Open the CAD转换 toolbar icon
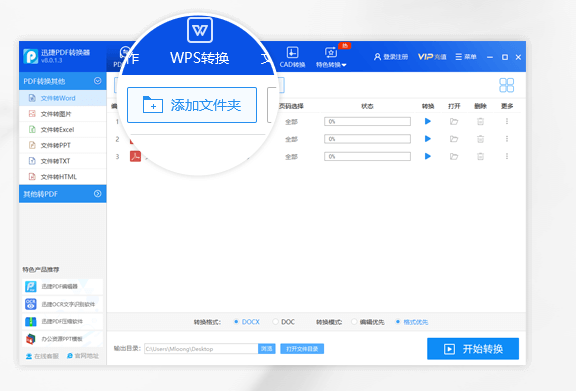 click(x=292, y=57)
